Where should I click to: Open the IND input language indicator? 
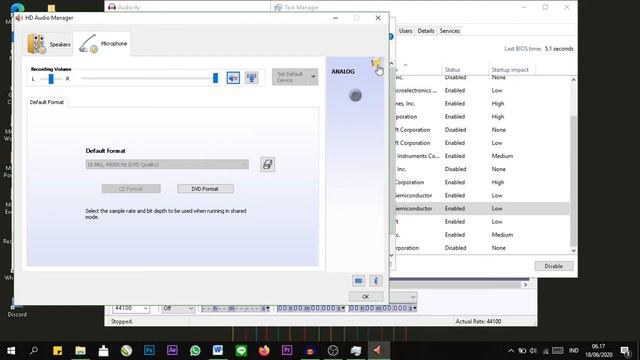(573, 351)
